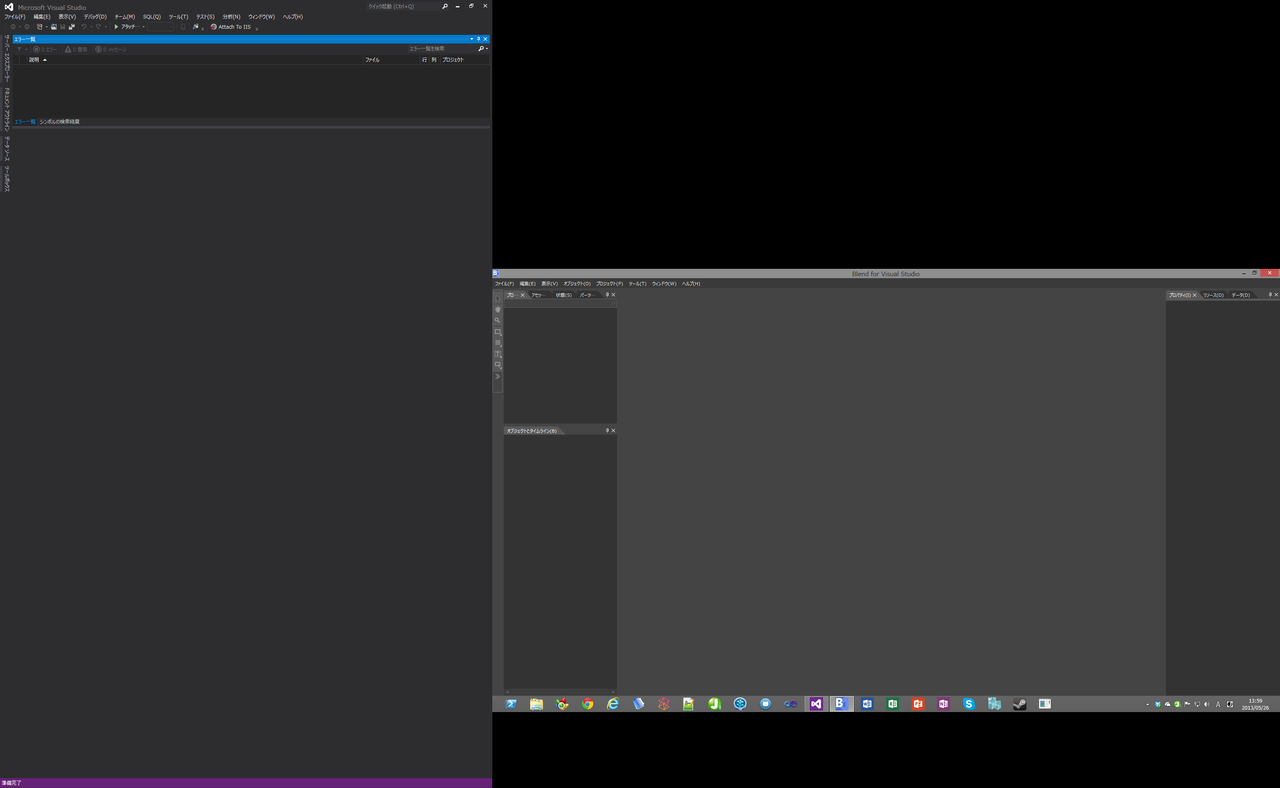Open Blend from the taskbar
Screen dimensions: 1280x788
tap(841, 704)
